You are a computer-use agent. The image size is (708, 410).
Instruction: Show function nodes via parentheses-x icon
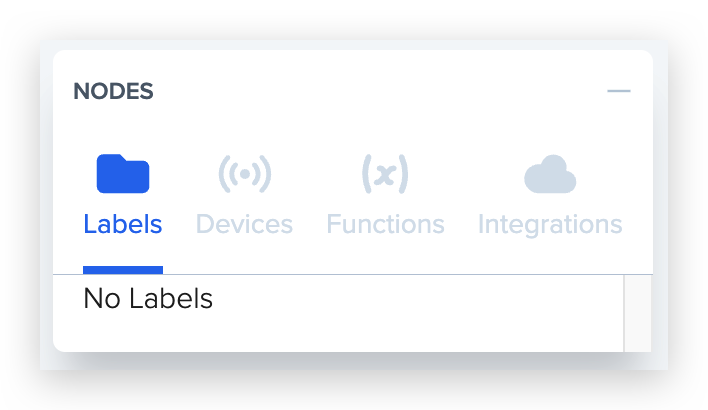pos(385,174)
